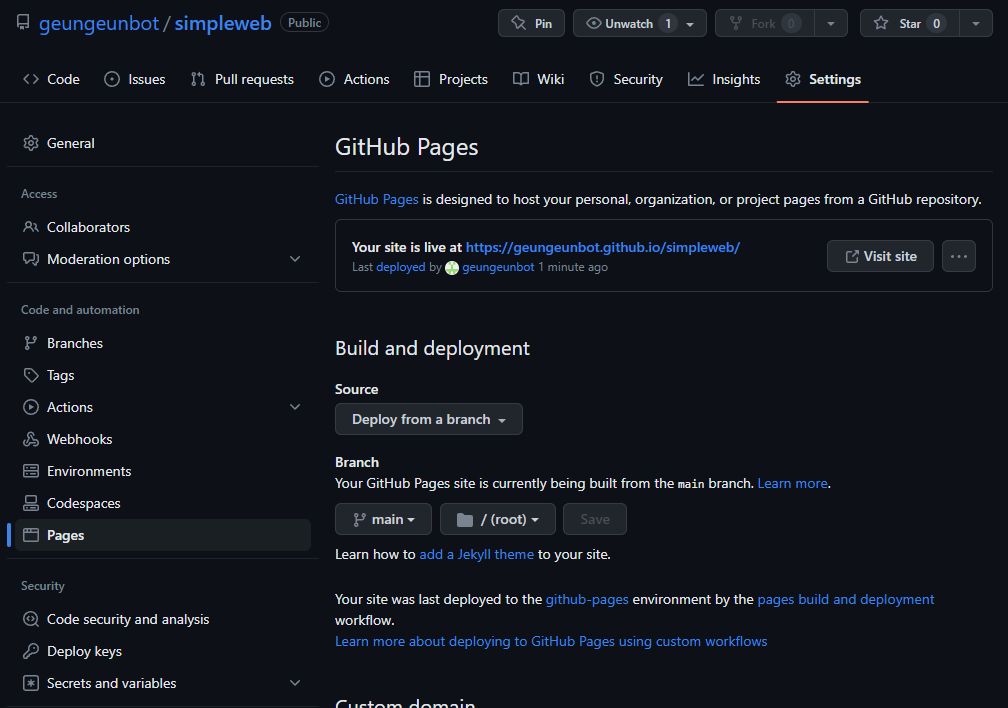1008x708 pixels.
Task: Click the Wiki book icon
Action: [x=521, y=79]
